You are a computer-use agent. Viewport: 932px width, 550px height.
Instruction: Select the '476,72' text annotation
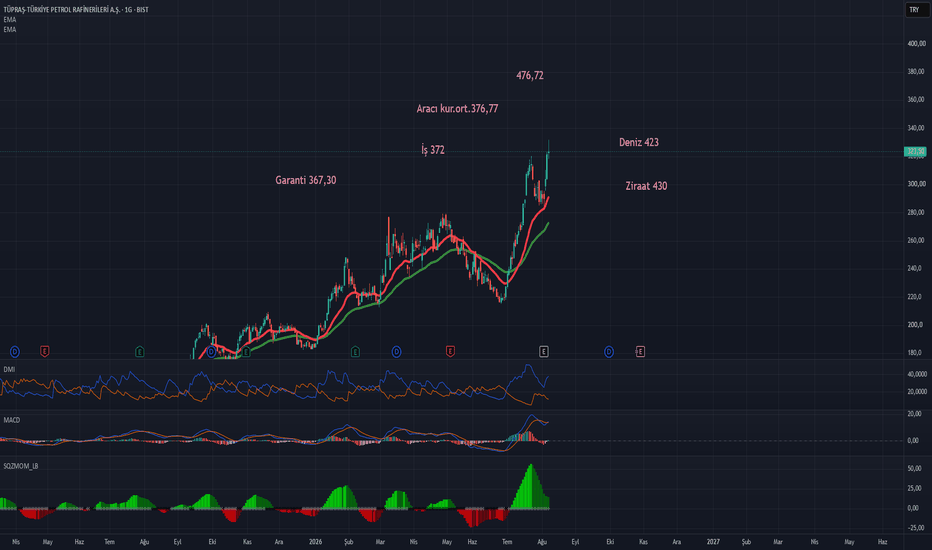click(x=530, y=76)
